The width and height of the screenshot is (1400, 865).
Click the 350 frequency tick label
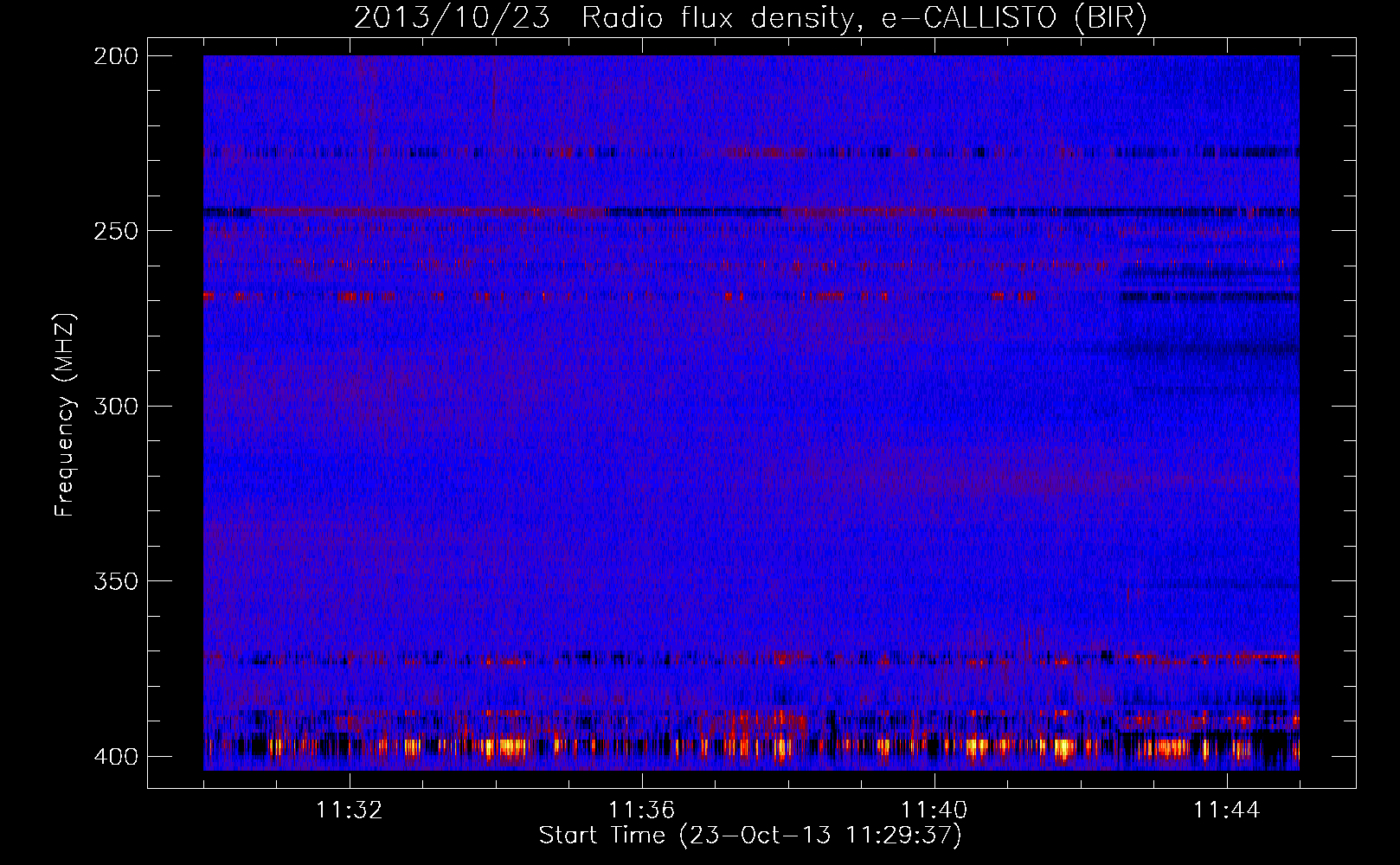tap(115, 580)
